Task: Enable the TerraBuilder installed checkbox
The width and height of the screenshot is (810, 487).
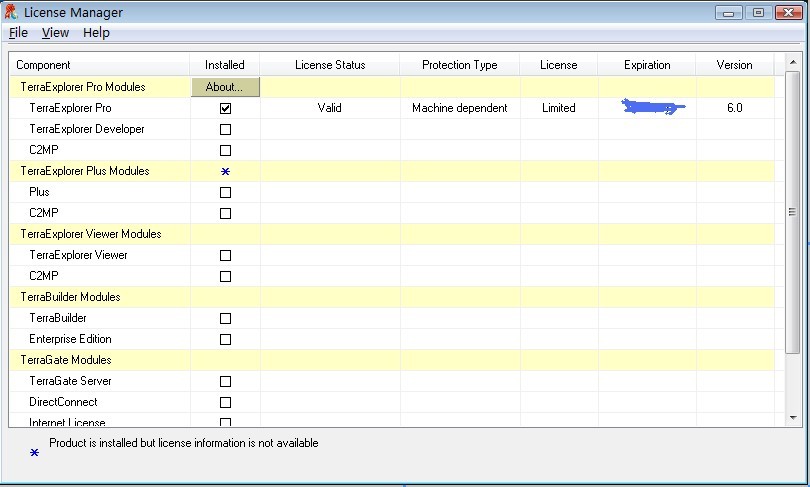Action: 225,318
